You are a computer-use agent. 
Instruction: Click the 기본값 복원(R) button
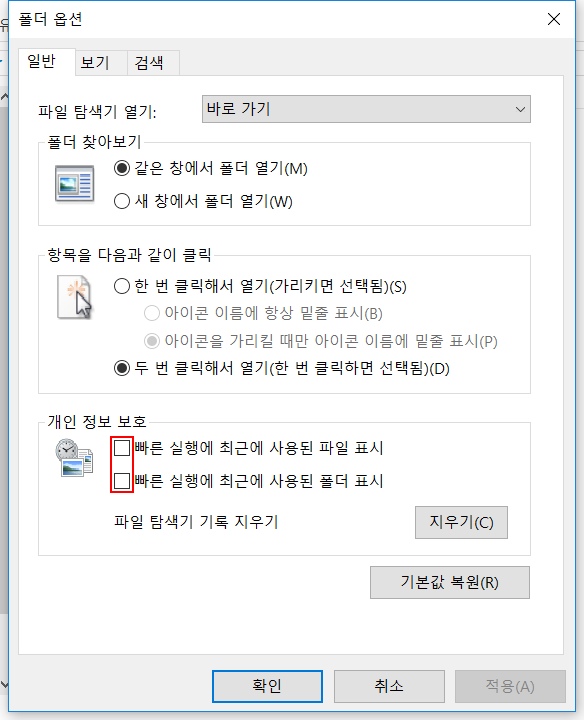coord(450,582)
